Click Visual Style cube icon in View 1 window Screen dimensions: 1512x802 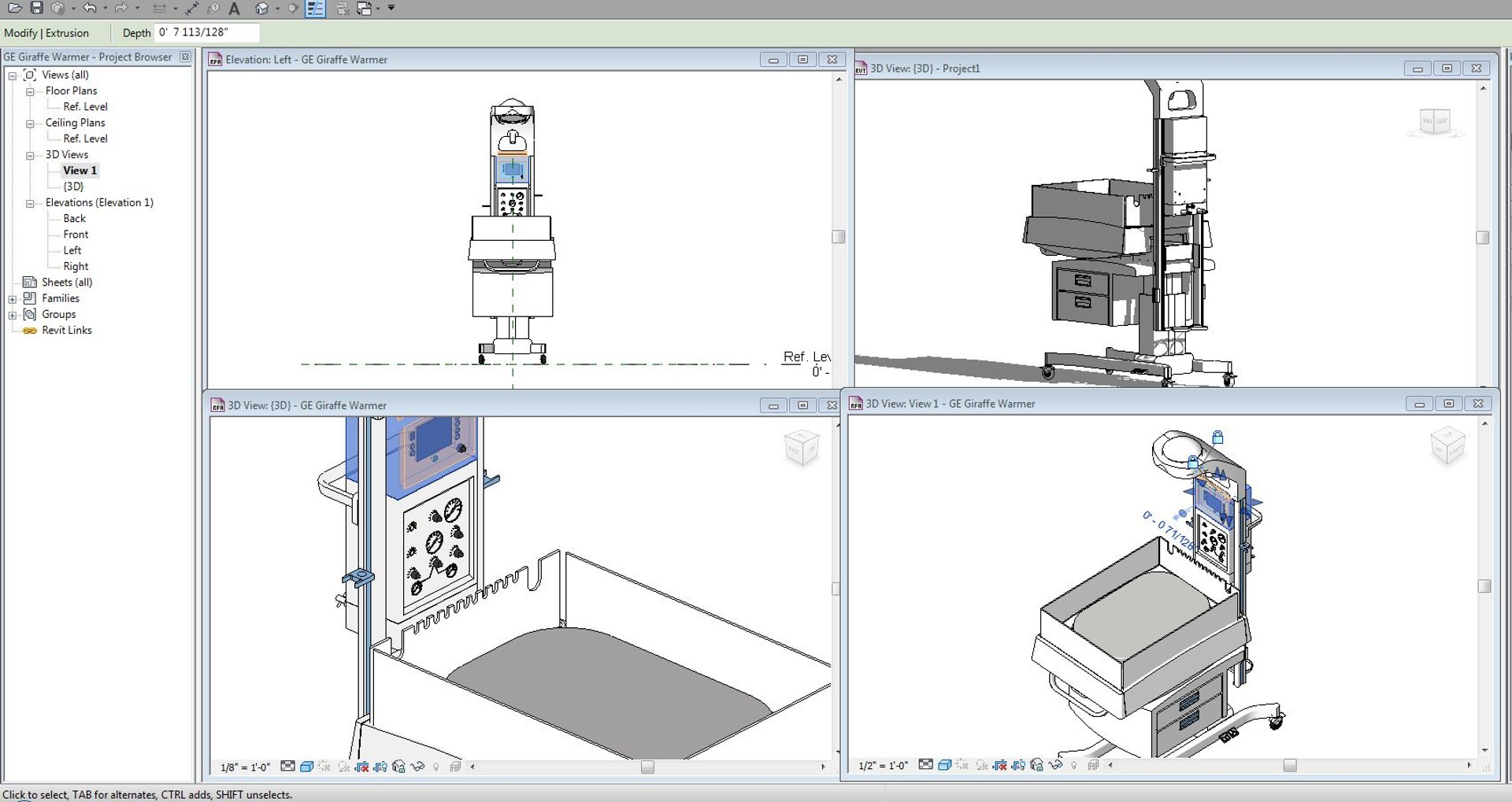(x=944, y=766)
